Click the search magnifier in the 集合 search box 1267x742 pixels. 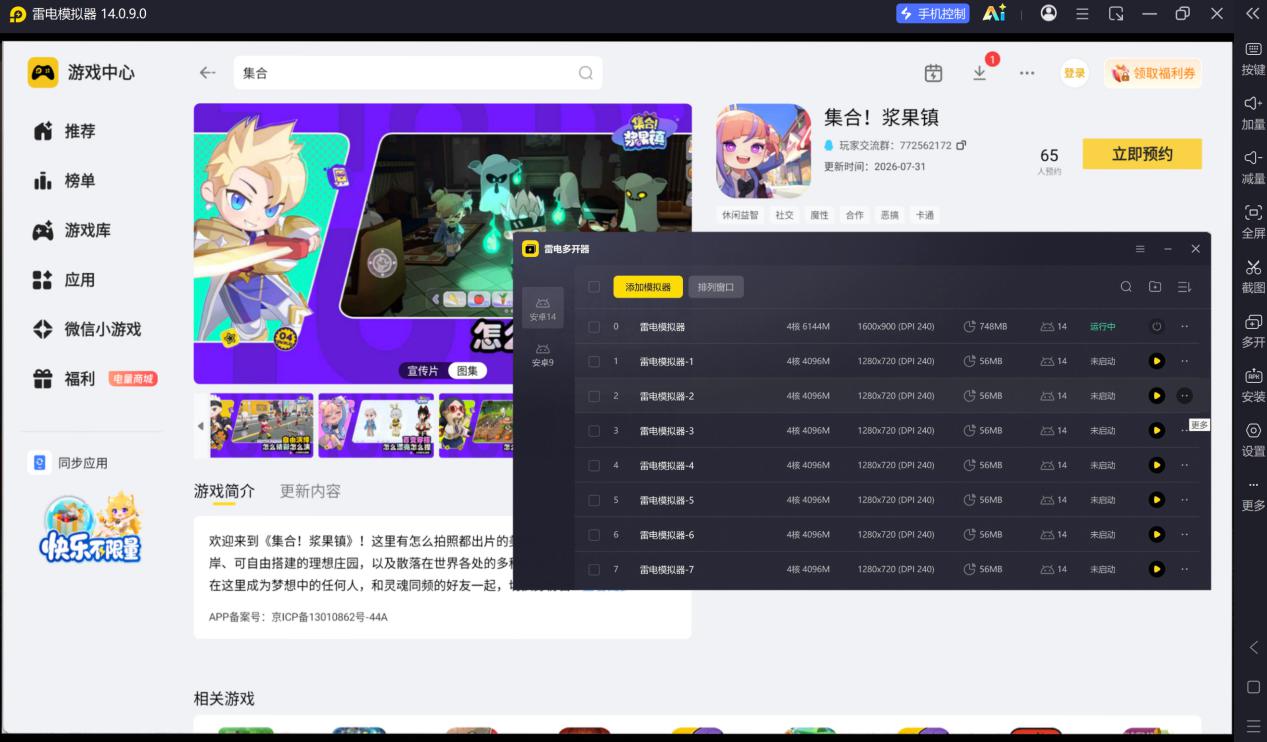[586, 73]
